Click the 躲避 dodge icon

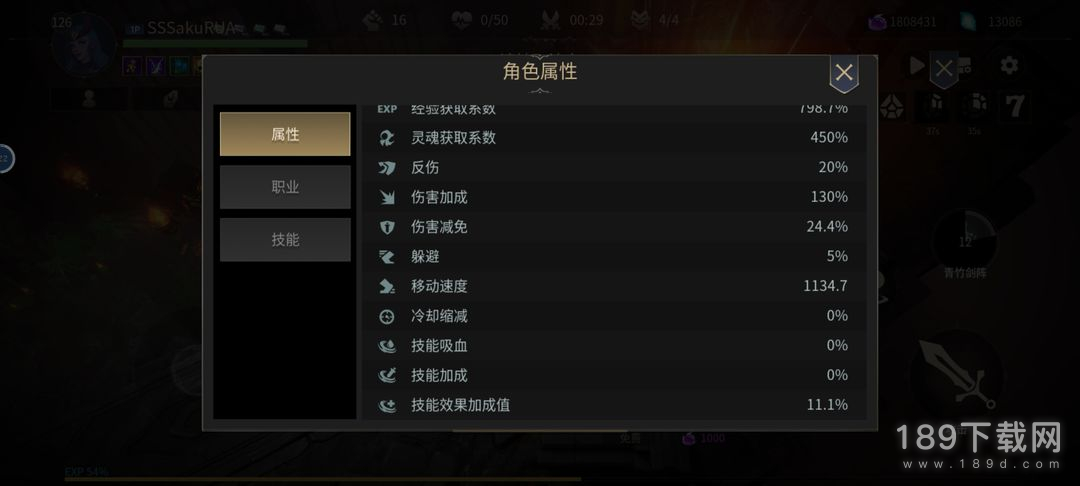[387, 257]
